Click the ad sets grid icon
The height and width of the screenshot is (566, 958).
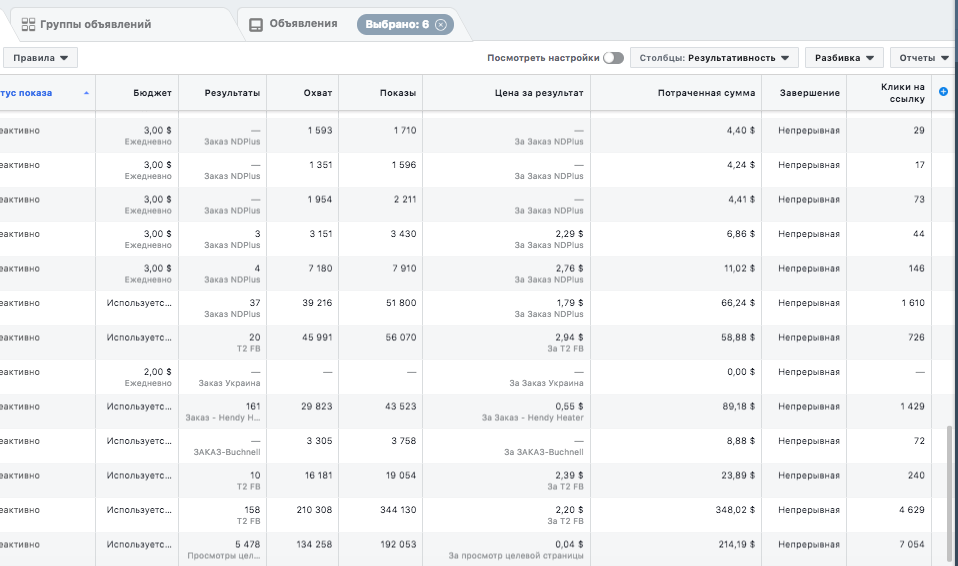(28, 24)
